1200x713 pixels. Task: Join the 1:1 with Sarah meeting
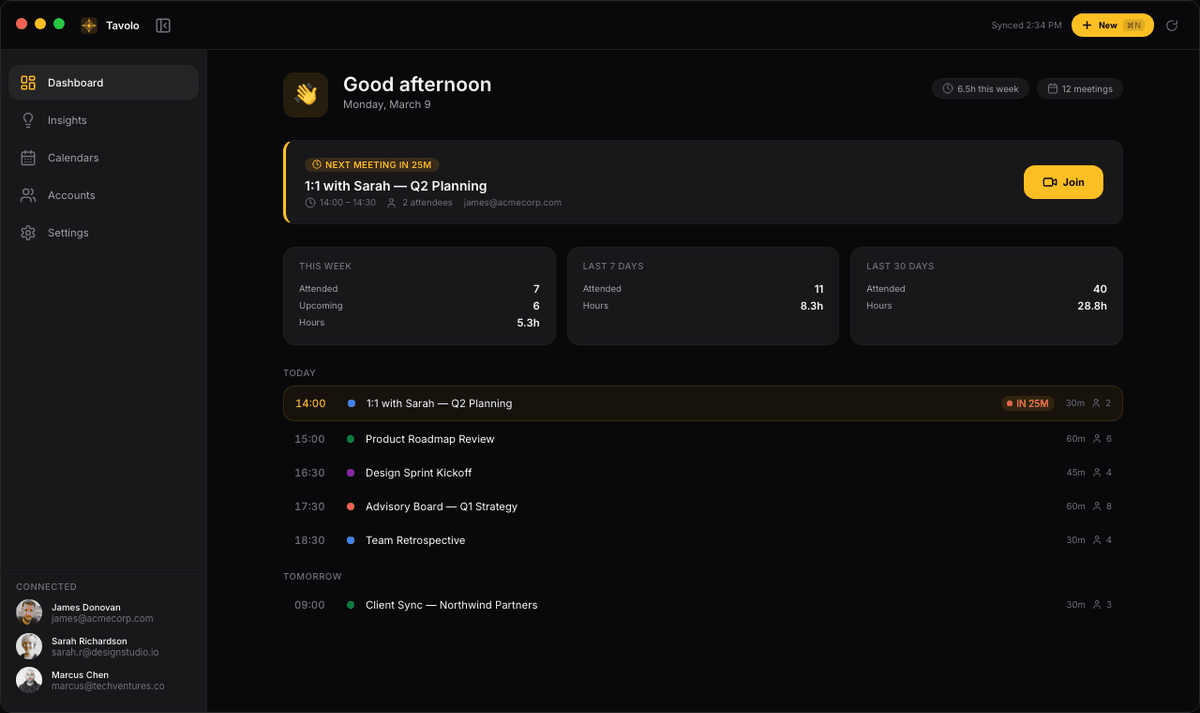coord(1063,182)
